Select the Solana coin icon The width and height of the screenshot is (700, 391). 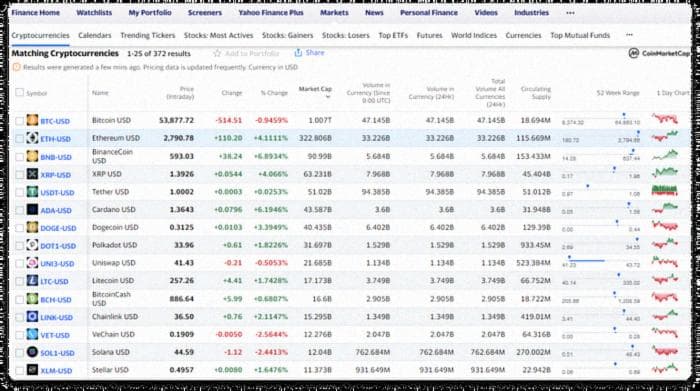pos(32,352)
